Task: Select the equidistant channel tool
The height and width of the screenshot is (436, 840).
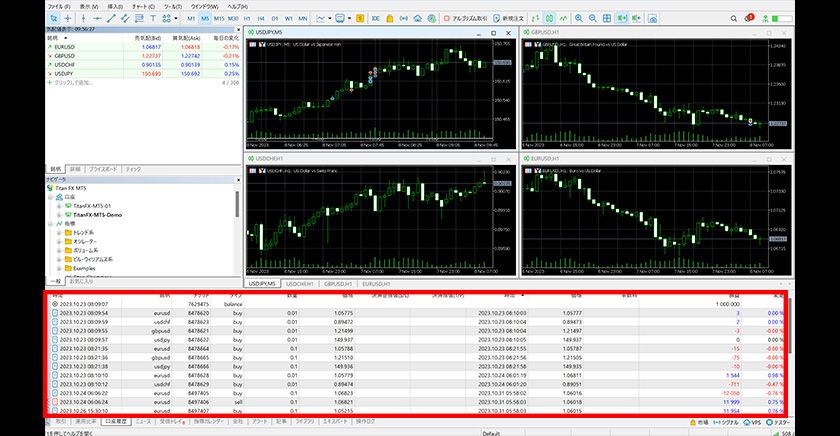Action: tap(125, 18)
